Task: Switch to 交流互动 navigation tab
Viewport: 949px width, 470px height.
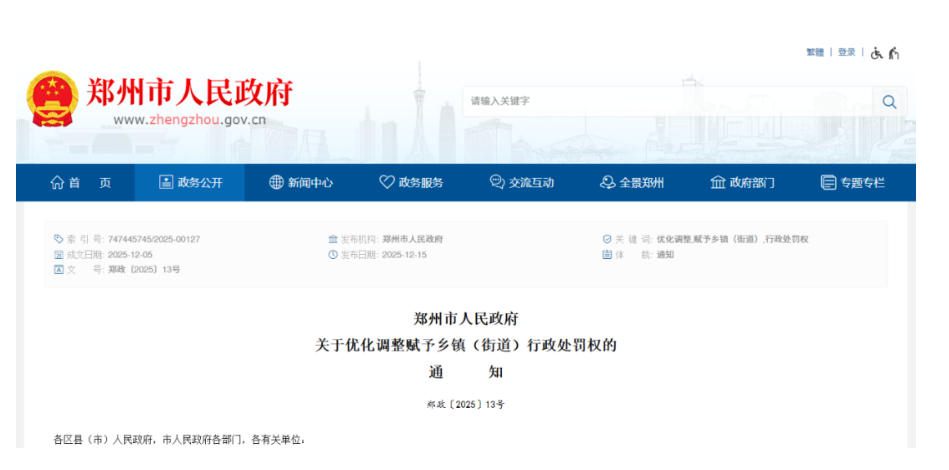Action: click(x=522, y=182)
